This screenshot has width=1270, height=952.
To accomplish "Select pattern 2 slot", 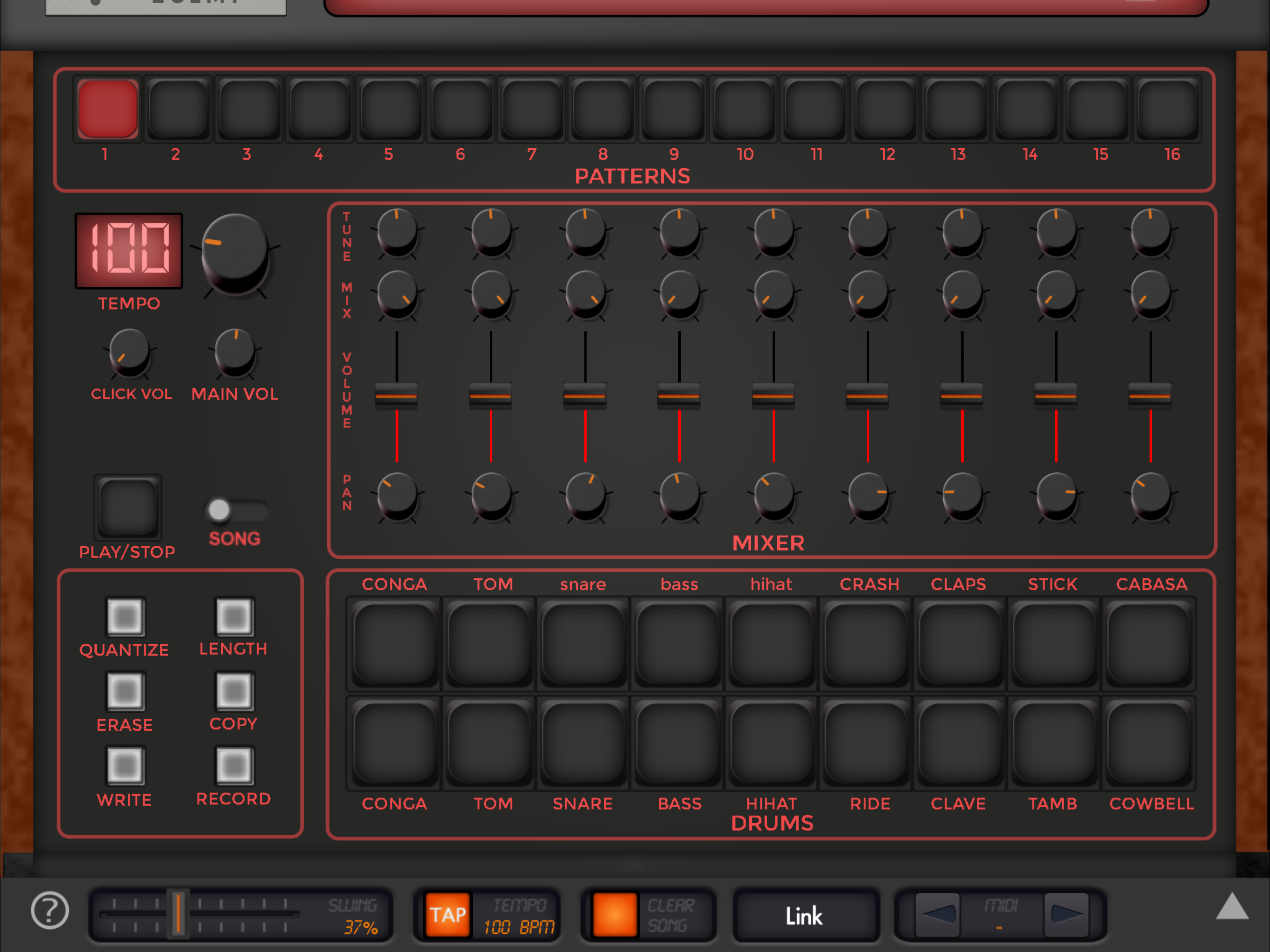I will [x=178, y=108].
